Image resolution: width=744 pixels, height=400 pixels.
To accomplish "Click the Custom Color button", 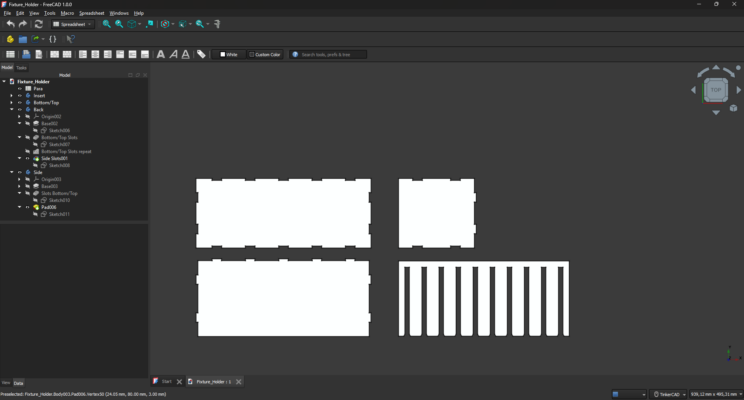I will point(265,55).
